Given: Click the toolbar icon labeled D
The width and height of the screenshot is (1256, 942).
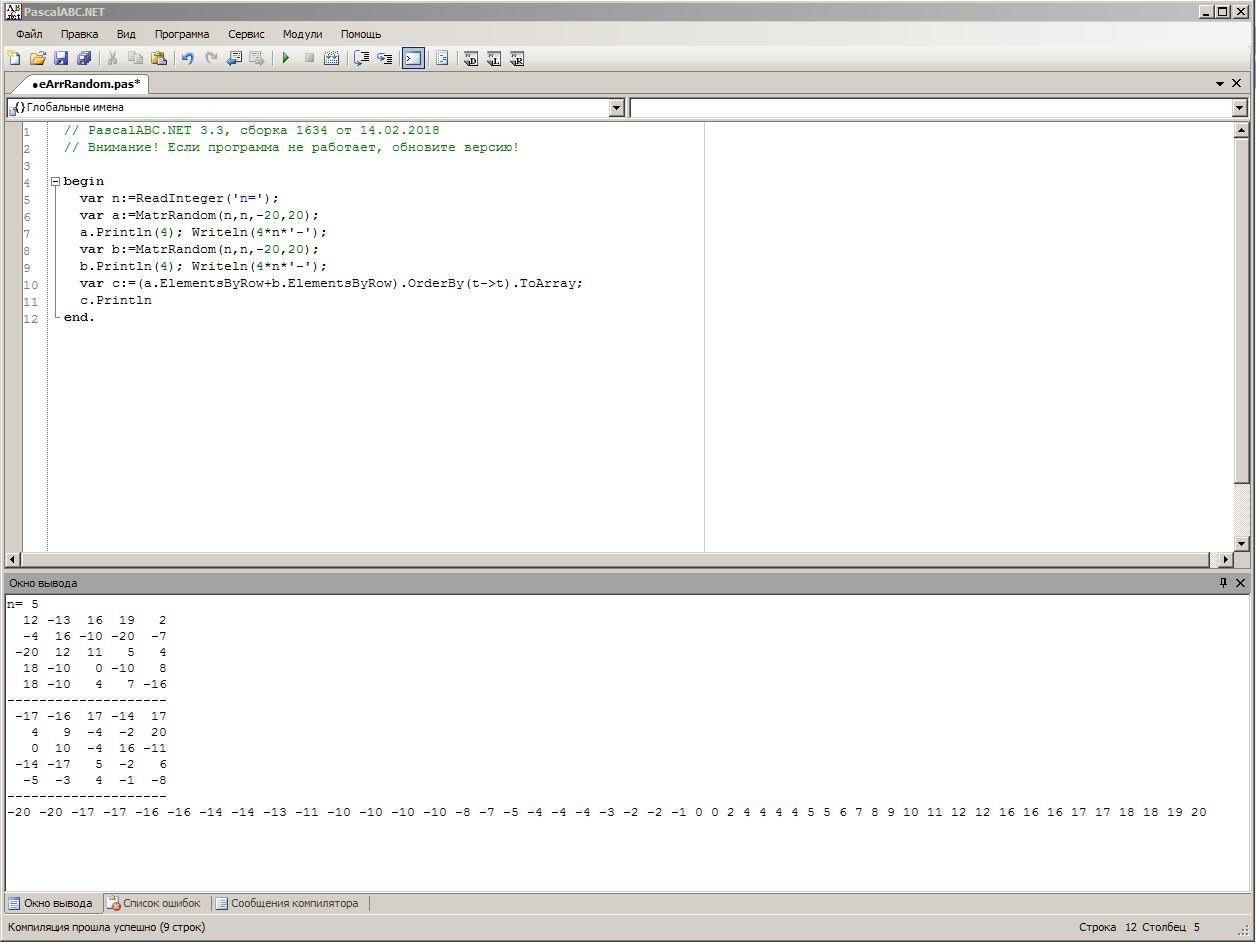Looking at the screenshot, I should (x=471, y=59).
